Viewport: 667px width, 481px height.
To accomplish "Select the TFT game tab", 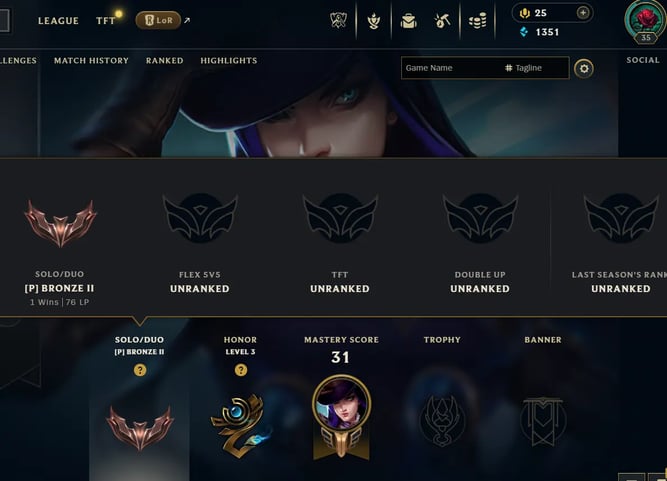I will pos(105,20).
